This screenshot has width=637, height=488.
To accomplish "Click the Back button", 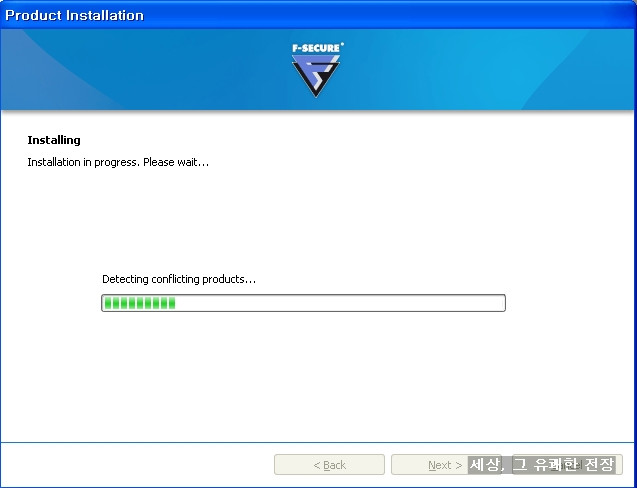I will click(x=329, y=464).
